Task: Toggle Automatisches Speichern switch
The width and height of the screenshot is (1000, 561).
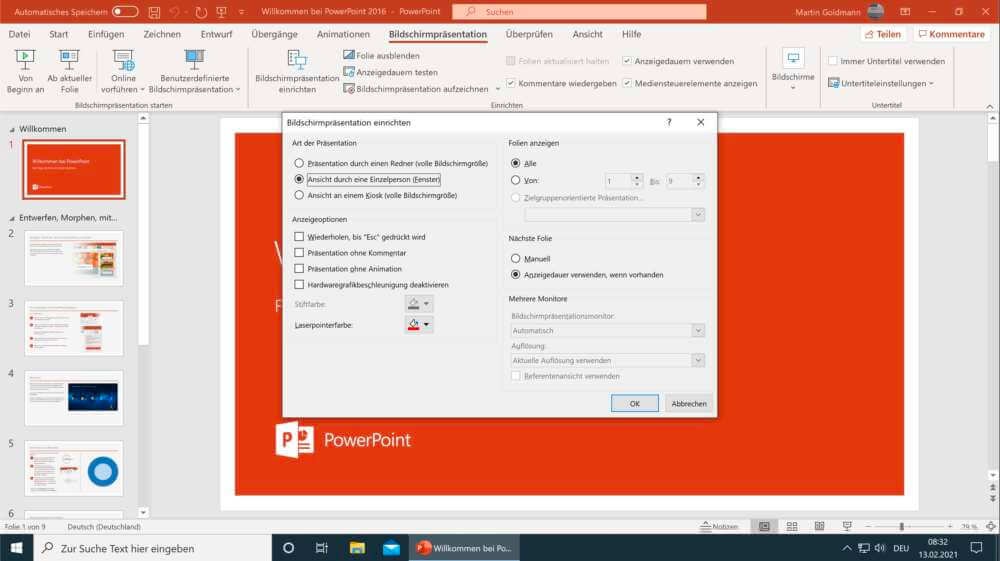Action: click(x=124, y=11)
